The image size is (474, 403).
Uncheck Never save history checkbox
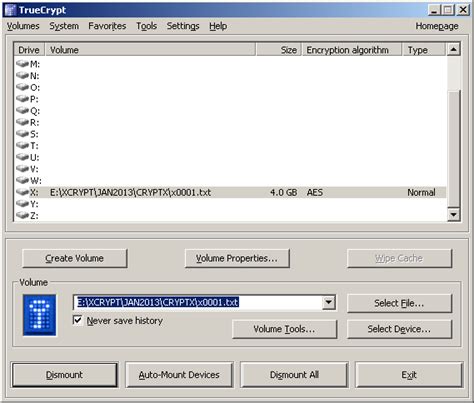[x=77, y=320]
